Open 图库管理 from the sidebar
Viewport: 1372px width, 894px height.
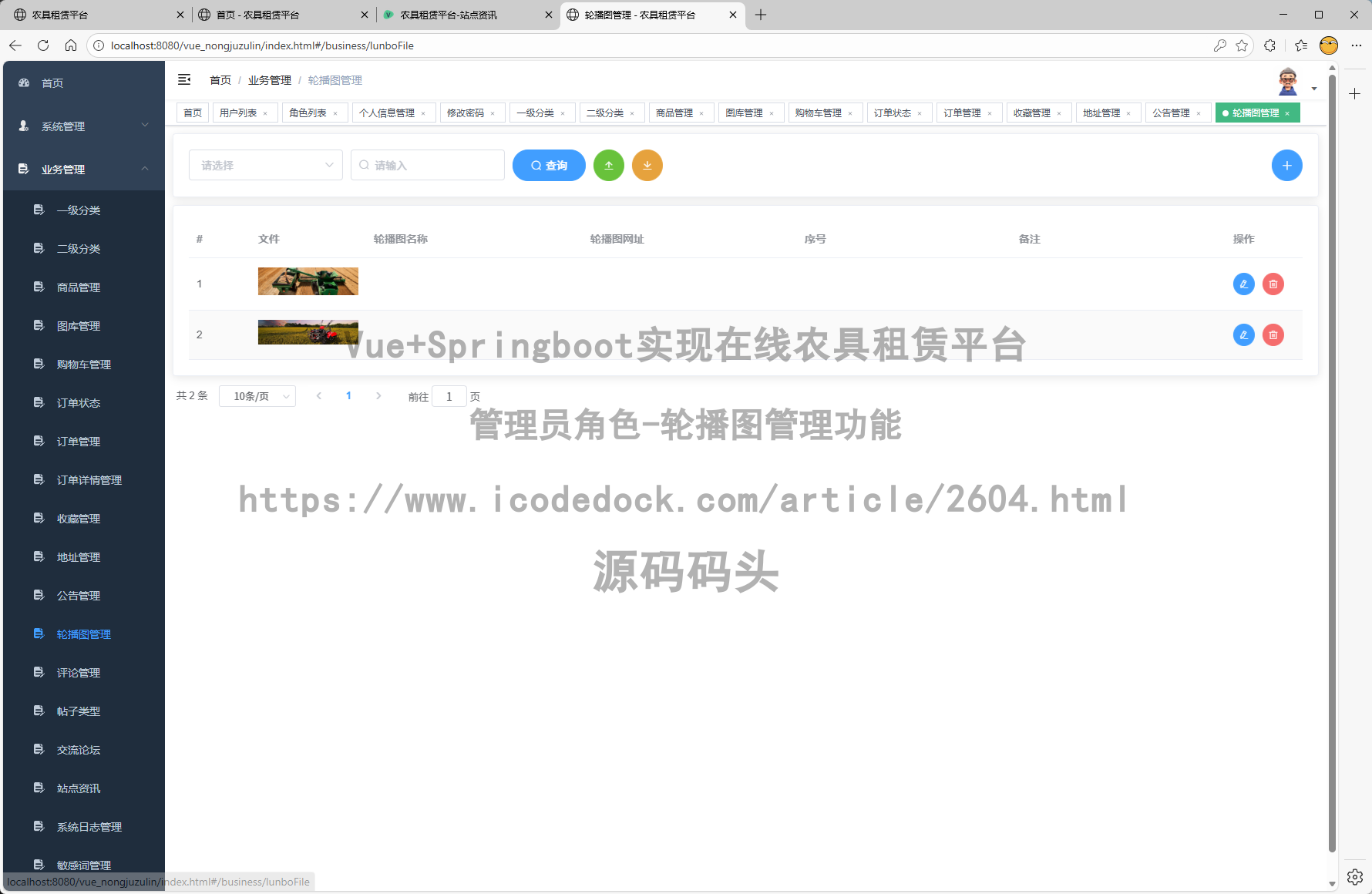tap(77, 325)
